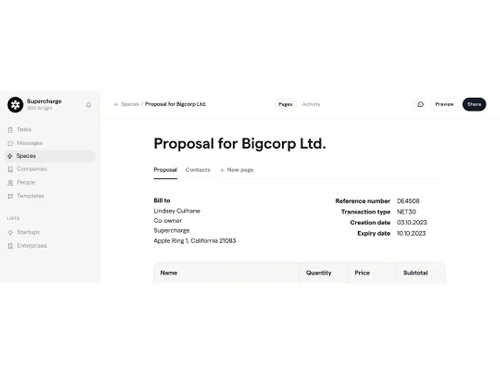Click the page title Proposal for Bigcorp Ltd.
The width and height of the screenshot is (500, 375).
(240, 144)
